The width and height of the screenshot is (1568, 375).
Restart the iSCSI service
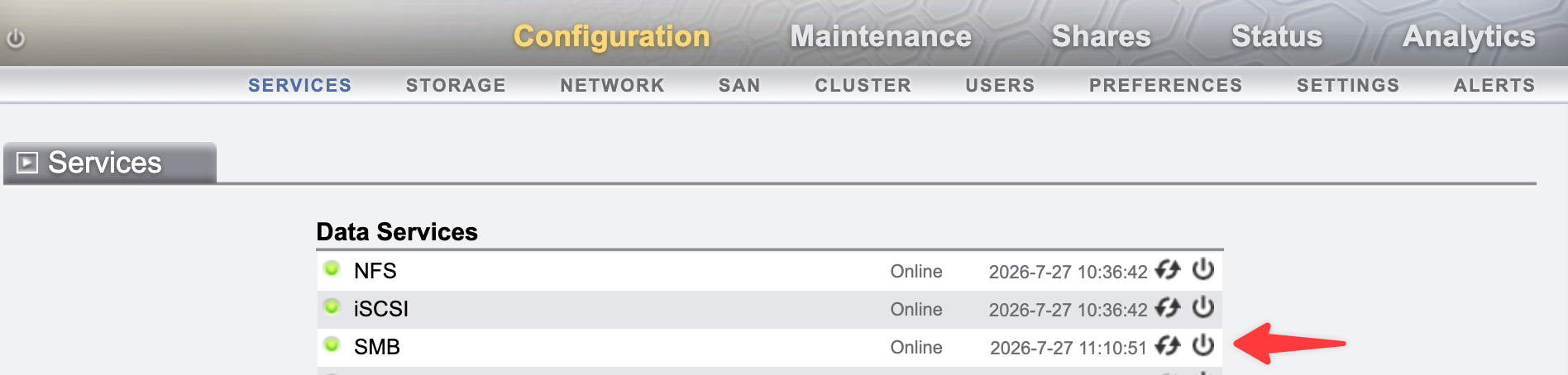tap(1168, 307)
